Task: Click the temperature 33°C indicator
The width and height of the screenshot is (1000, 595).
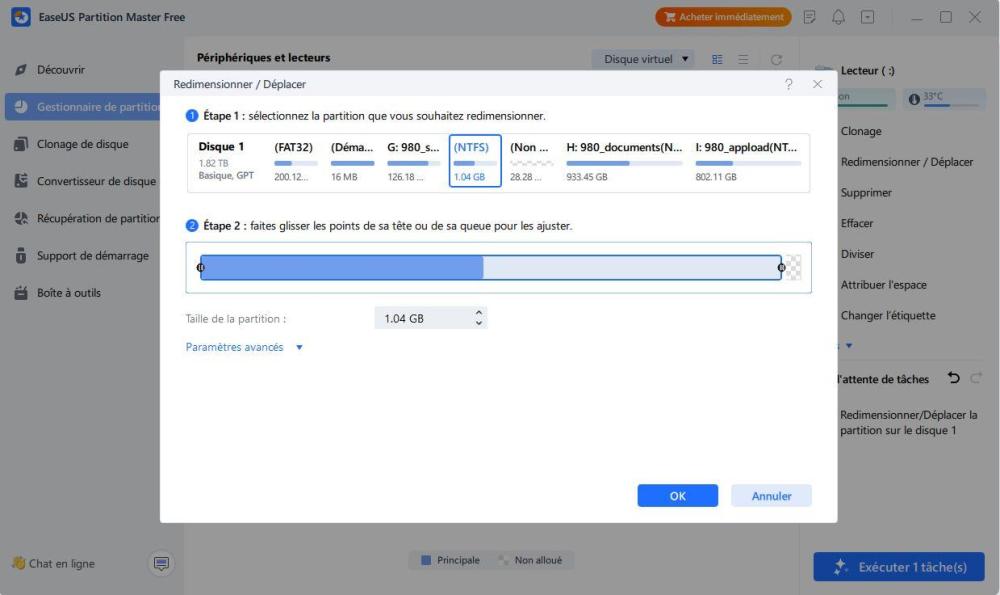Action: 945,99
